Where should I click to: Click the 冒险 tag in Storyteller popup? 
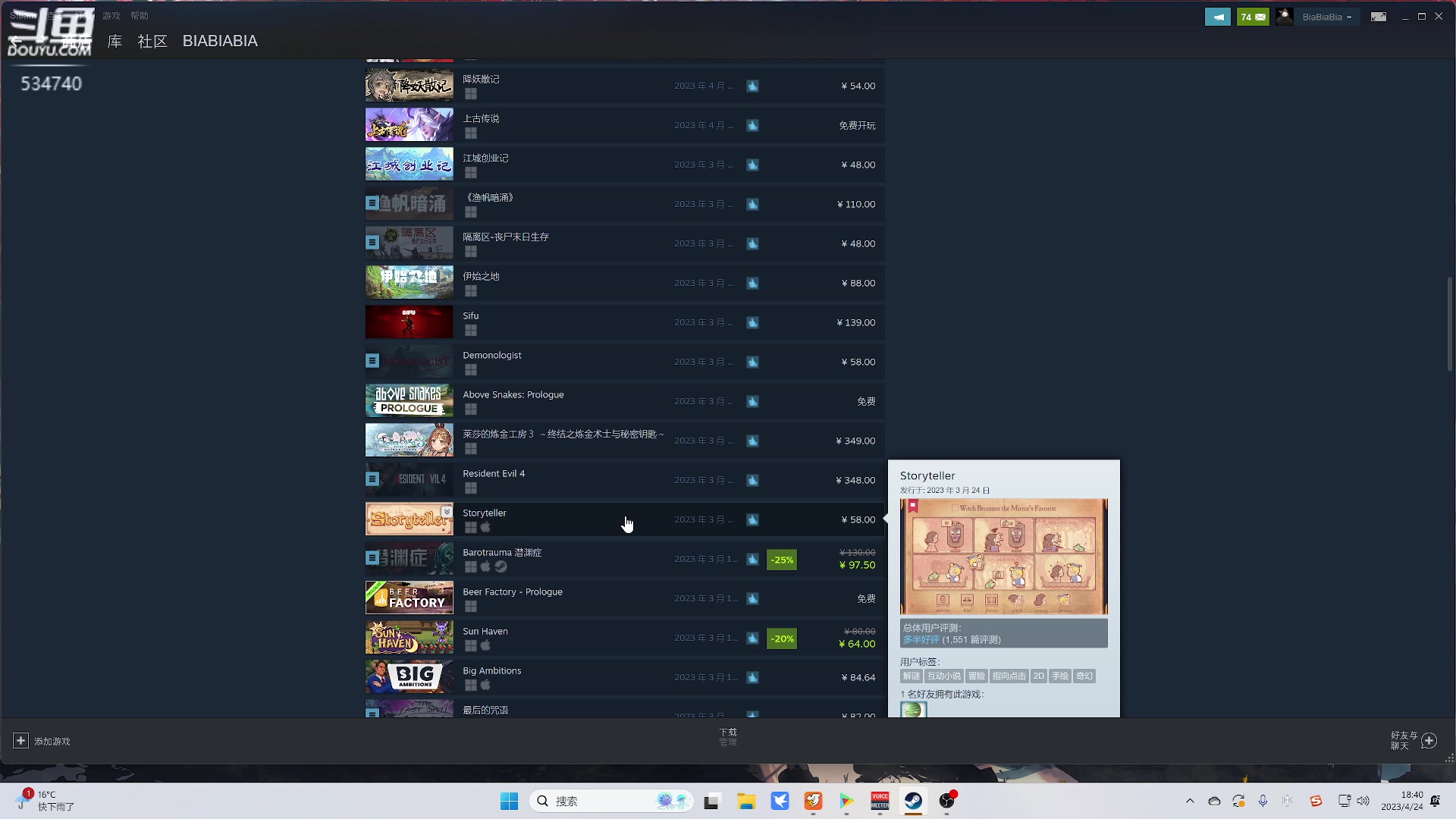point(977,676)
